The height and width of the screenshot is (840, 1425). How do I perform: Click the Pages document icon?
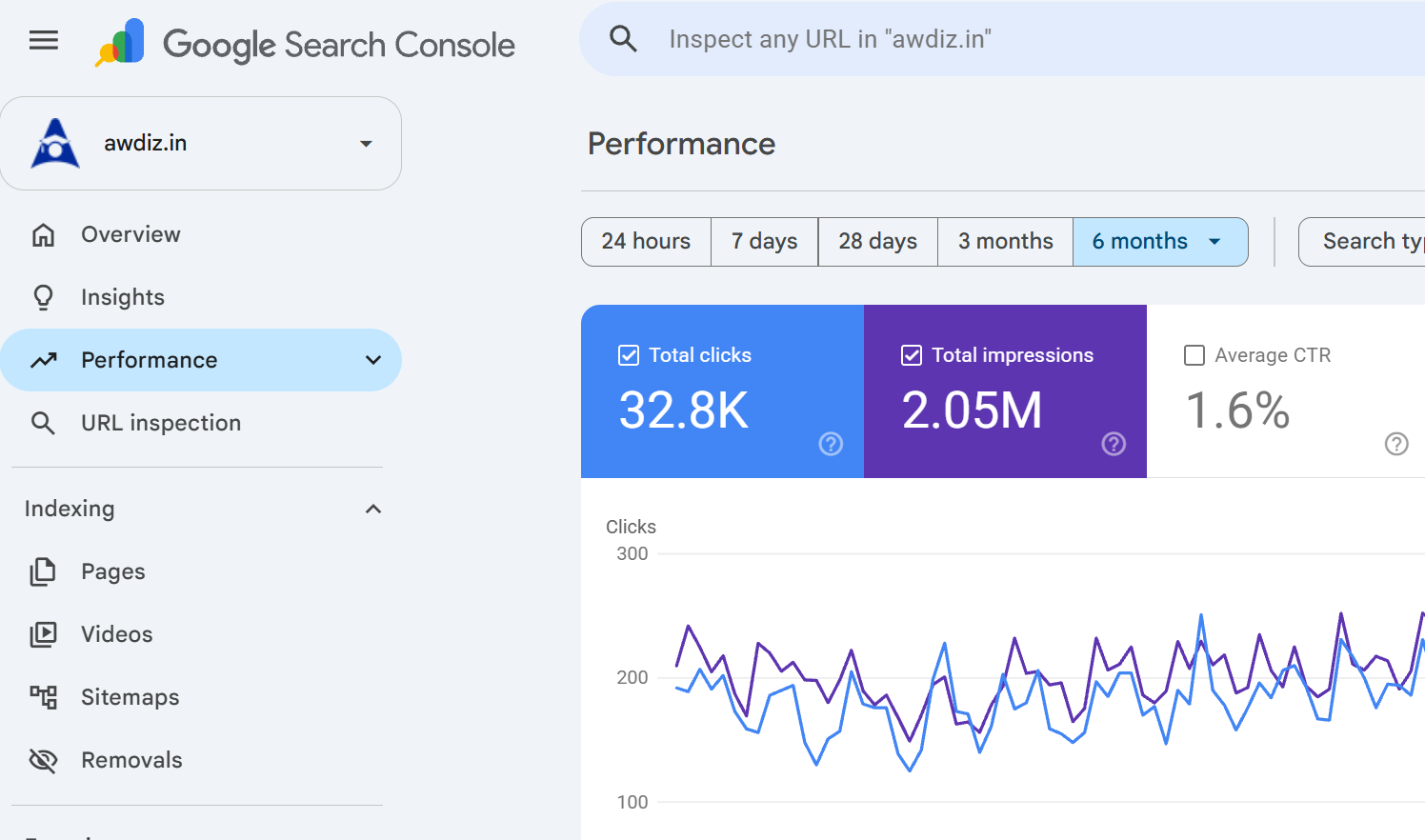(44, 571)
